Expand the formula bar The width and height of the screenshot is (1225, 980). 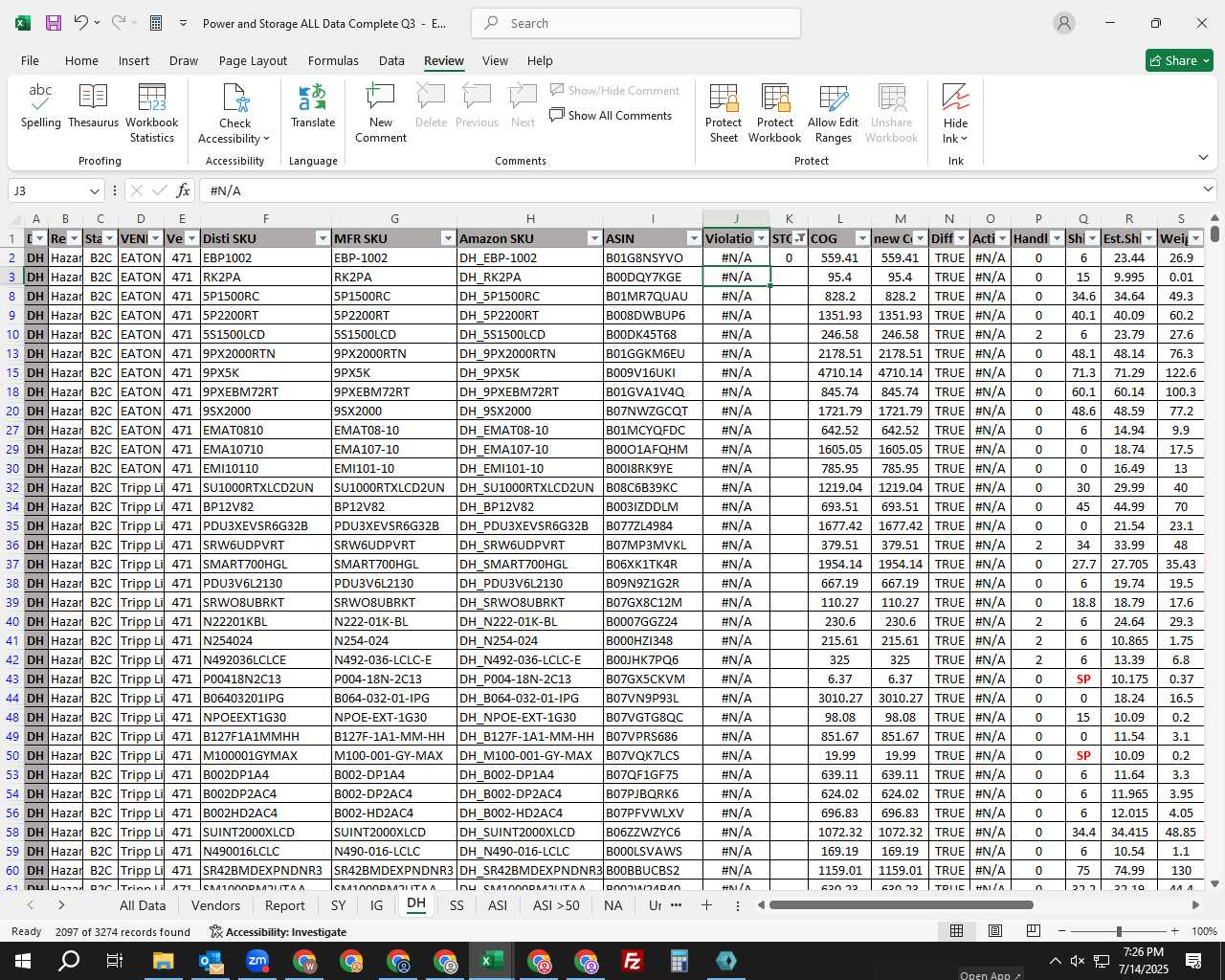click(1208, 190)
